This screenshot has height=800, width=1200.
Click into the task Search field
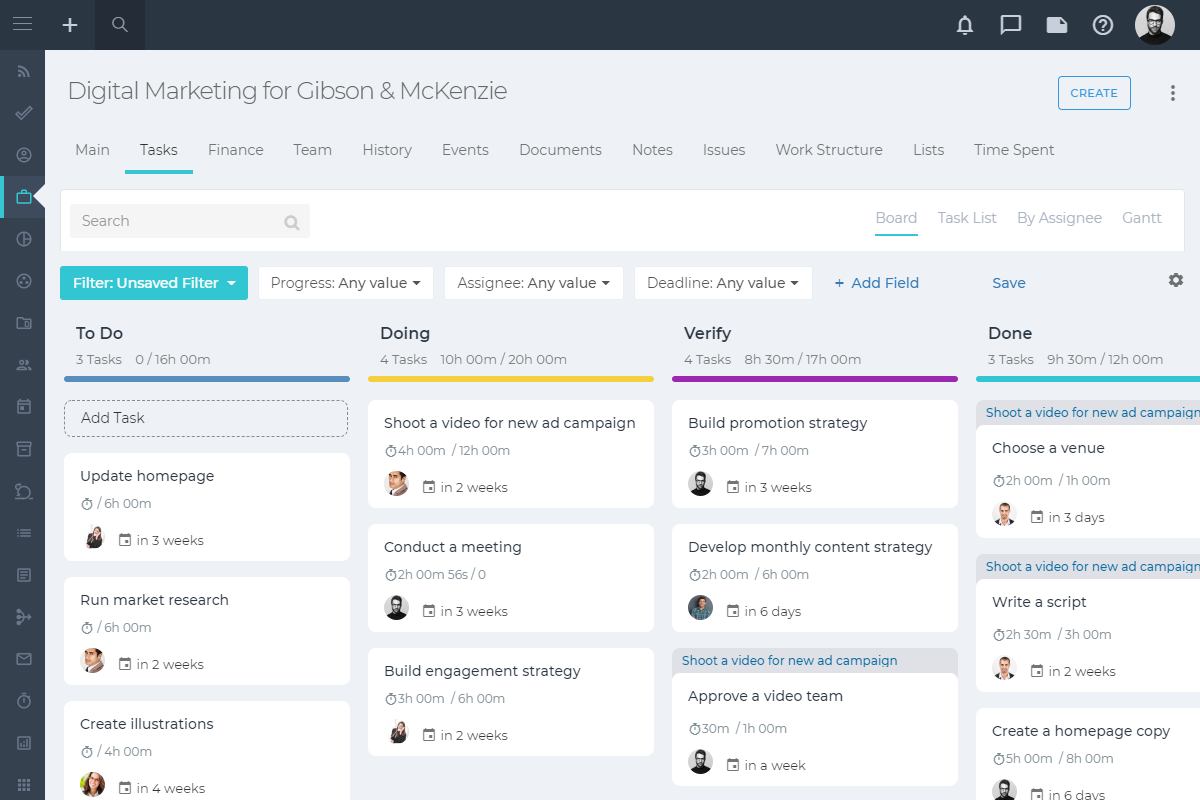[190, 221]
